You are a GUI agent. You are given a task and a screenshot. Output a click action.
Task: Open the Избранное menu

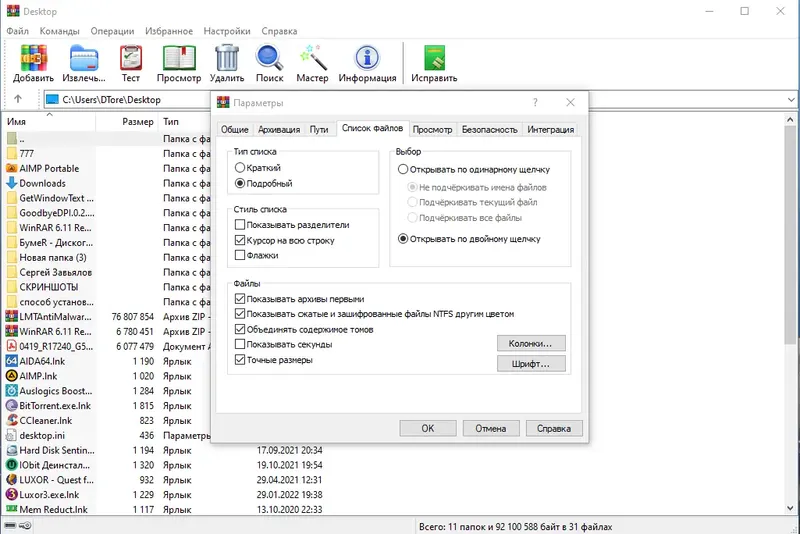click(x=169, y=31)
